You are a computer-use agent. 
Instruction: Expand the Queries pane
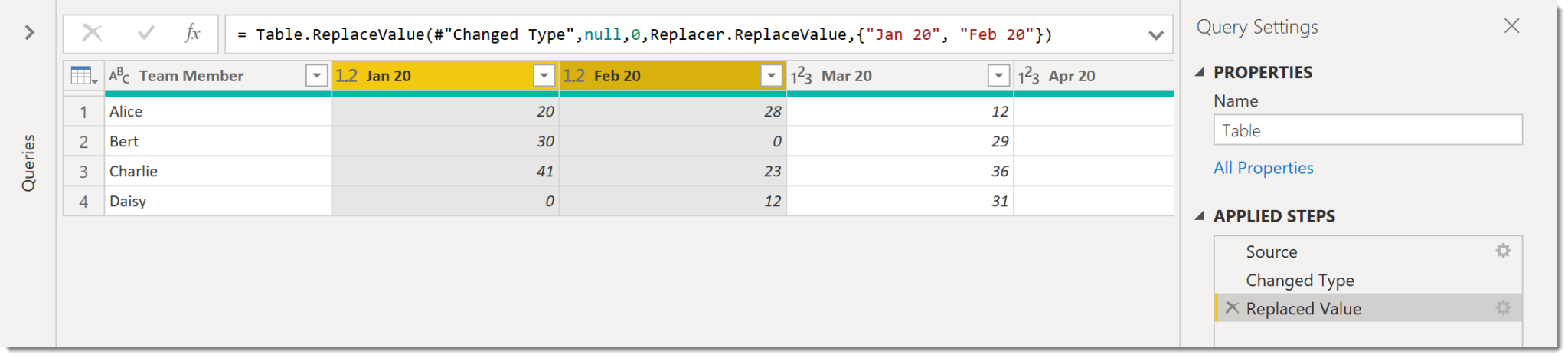(x=29, y=32)
